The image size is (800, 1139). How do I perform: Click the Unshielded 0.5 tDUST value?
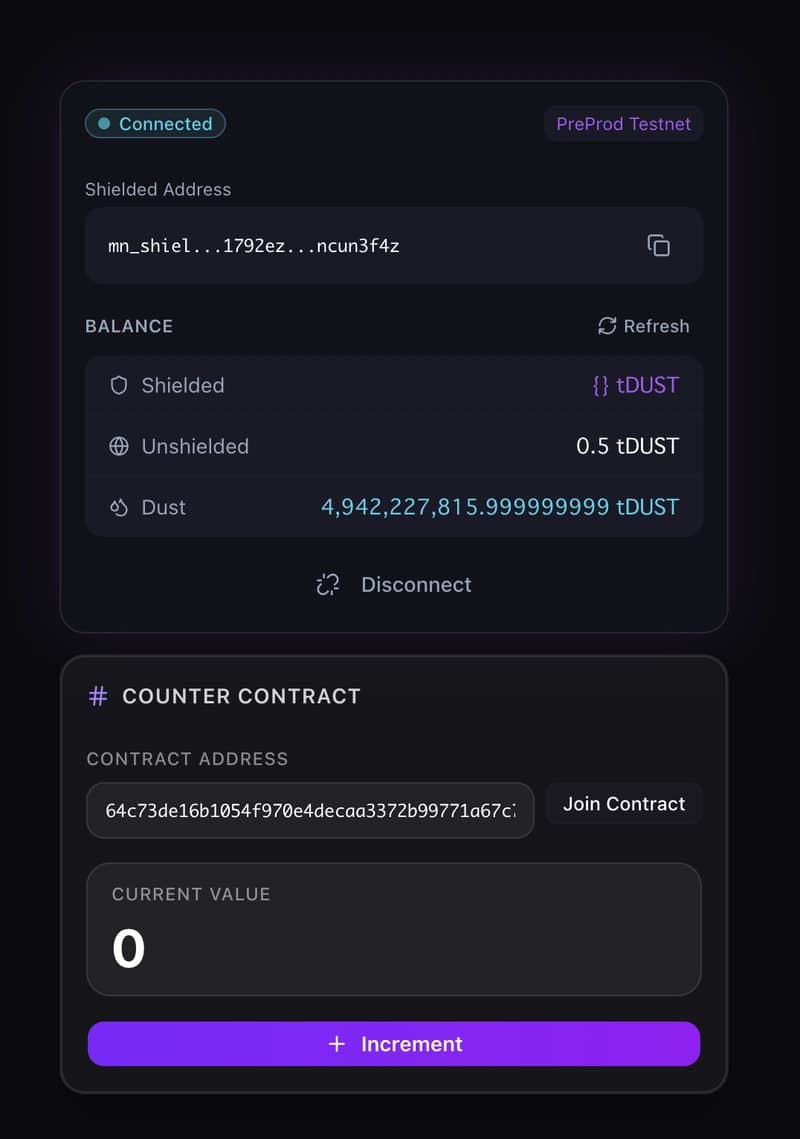tap(627, 446)
